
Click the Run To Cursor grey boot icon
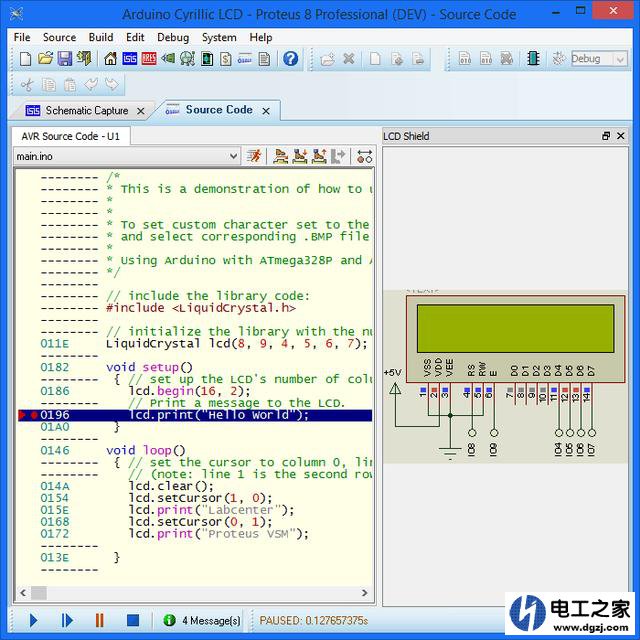[338, 156]
